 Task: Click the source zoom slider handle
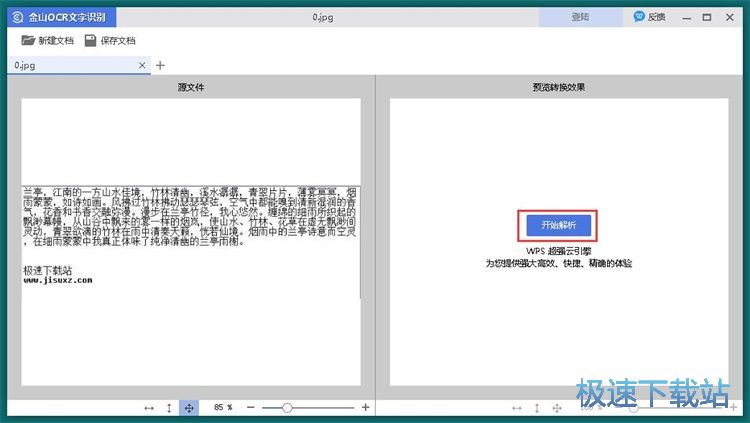pyautogui.click(x=287, y=408)
